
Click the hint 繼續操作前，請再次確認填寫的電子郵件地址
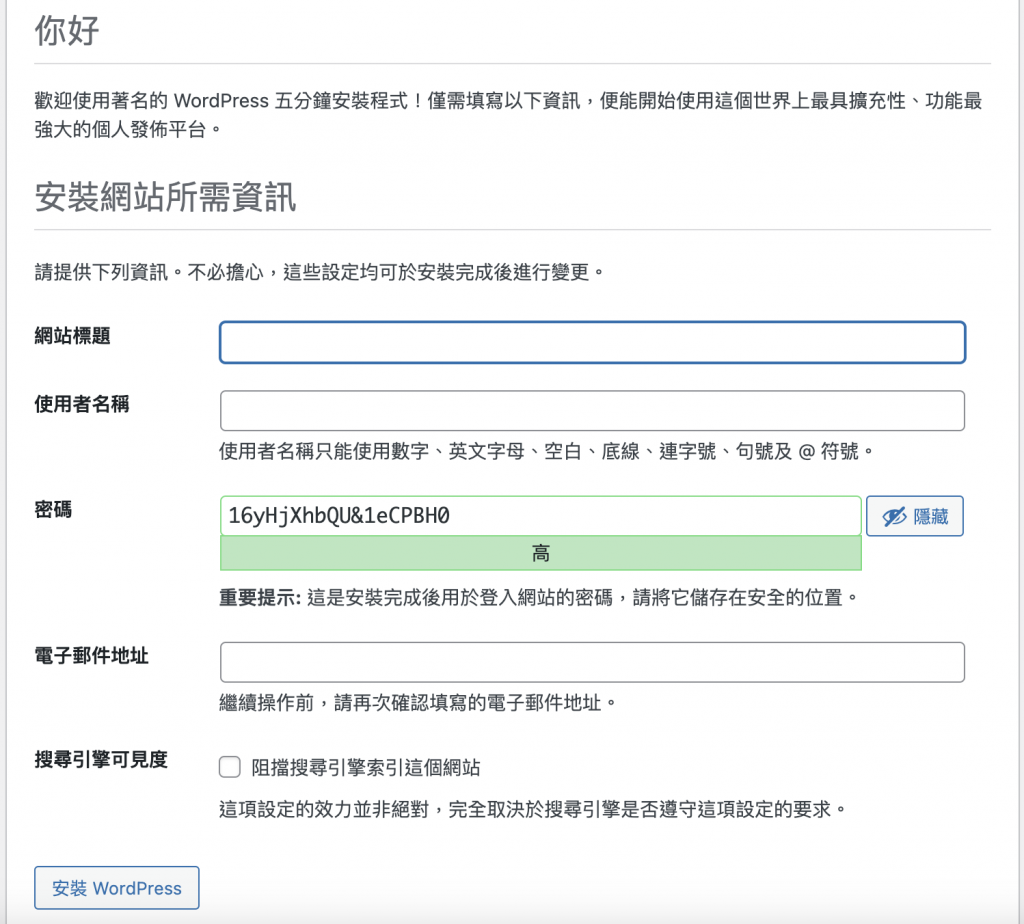coord(418,703)
